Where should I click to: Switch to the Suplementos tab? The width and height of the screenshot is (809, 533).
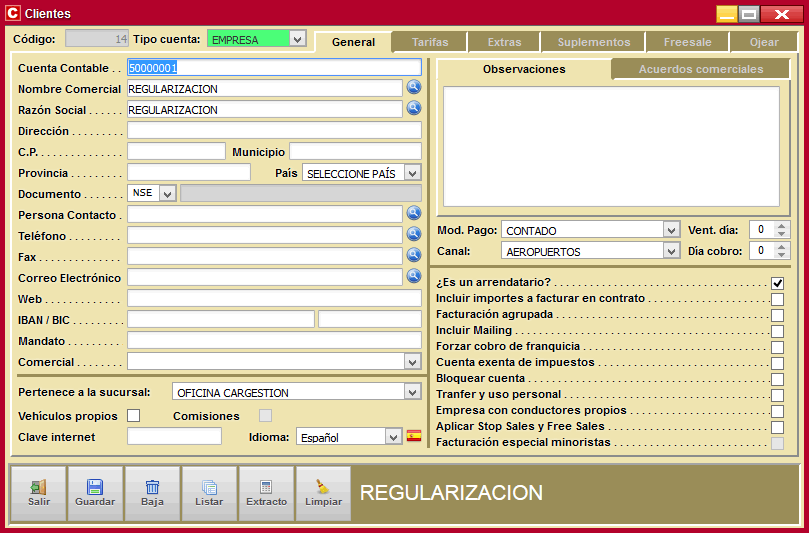point(593,42)
